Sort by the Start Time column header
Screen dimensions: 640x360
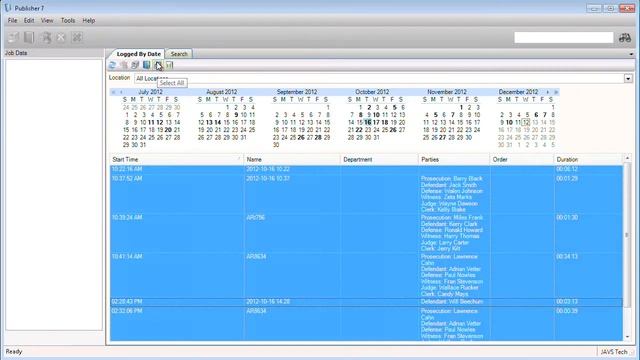[x=177, y=160]
